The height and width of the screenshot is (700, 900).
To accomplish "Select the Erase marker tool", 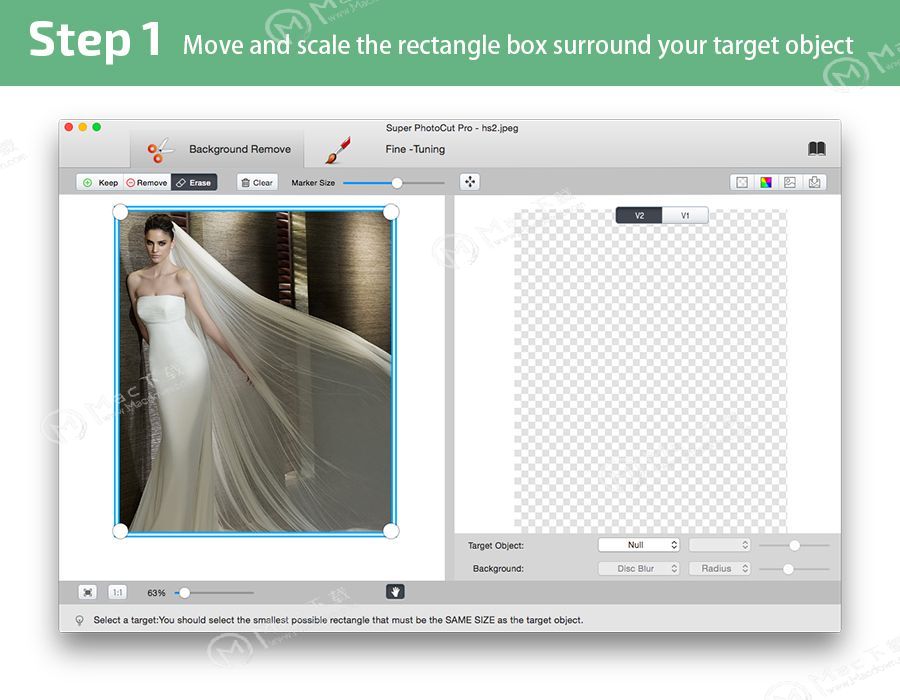I will coord(194,182).
